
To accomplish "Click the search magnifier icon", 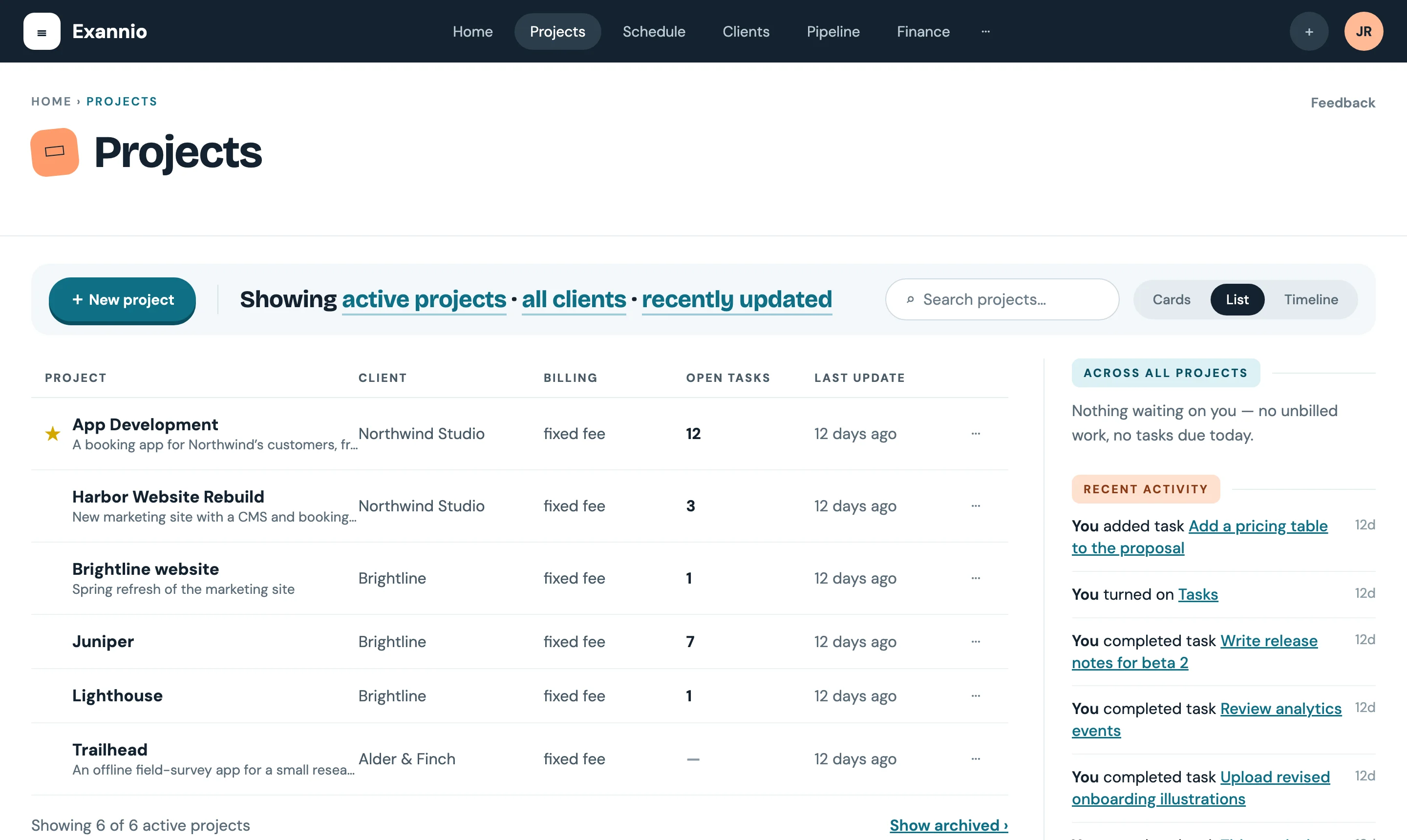I will point(910,299).
